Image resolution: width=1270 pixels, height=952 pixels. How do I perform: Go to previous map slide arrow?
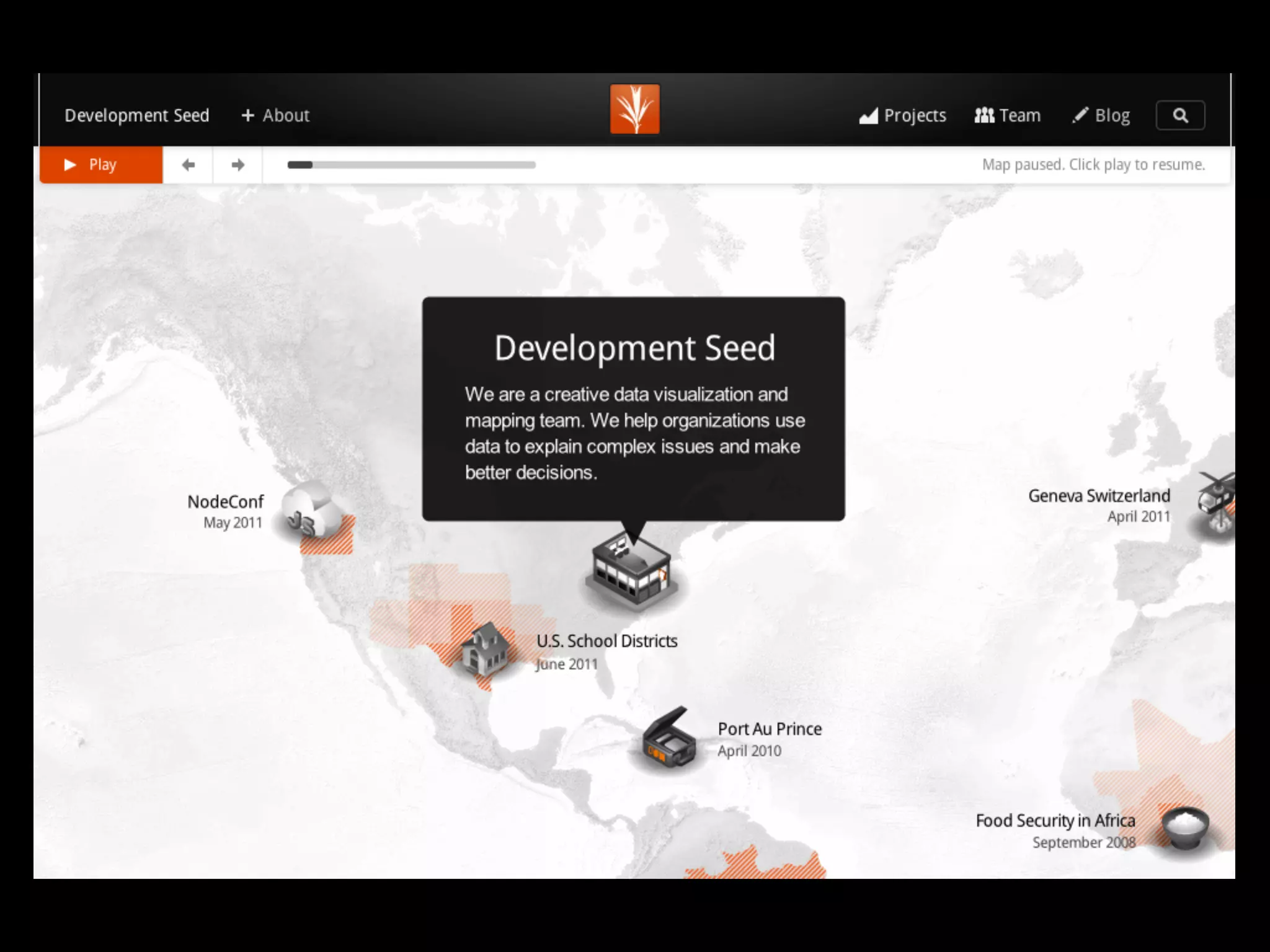pyautogui.click(x=188, y=165)
